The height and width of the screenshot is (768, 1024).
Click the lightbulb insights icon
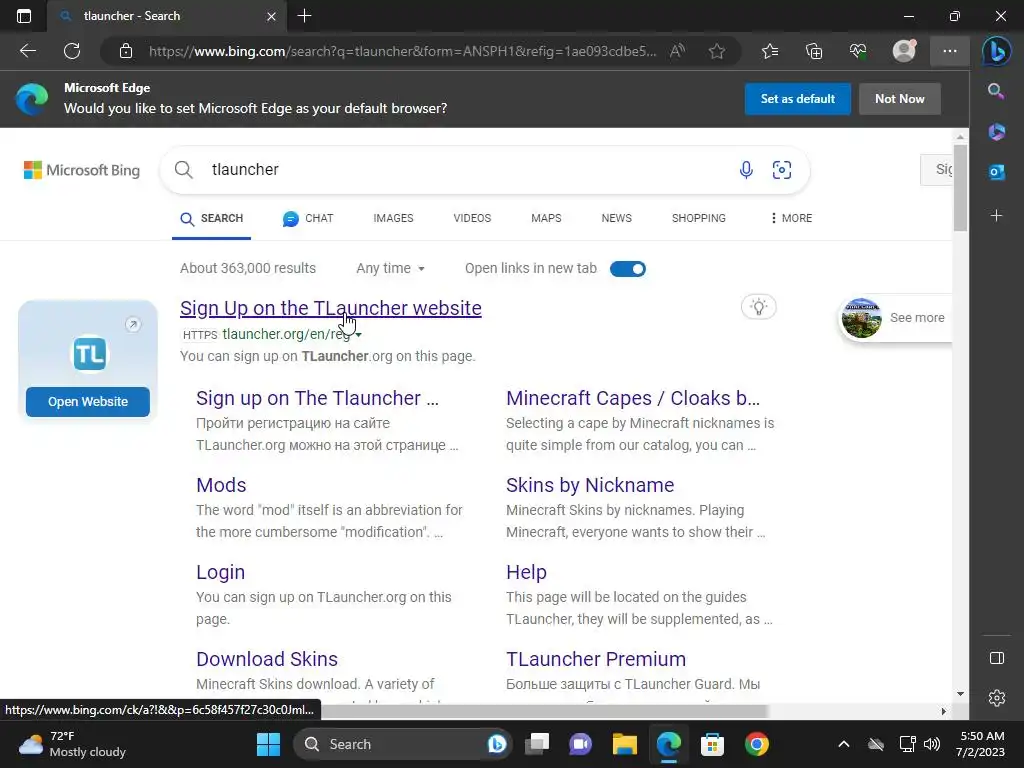tap(758, 307)
